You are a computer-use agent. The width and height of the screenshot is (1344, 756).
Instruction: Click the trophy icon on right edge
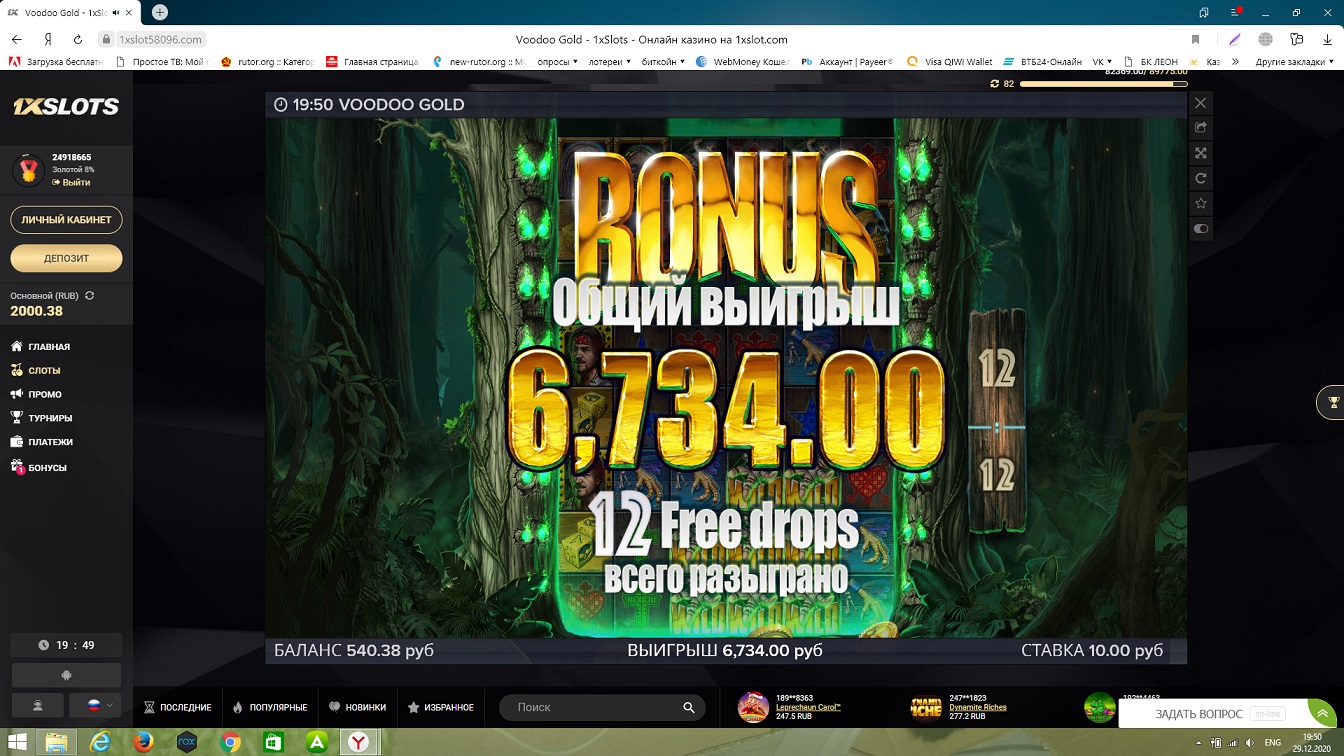1332,403
